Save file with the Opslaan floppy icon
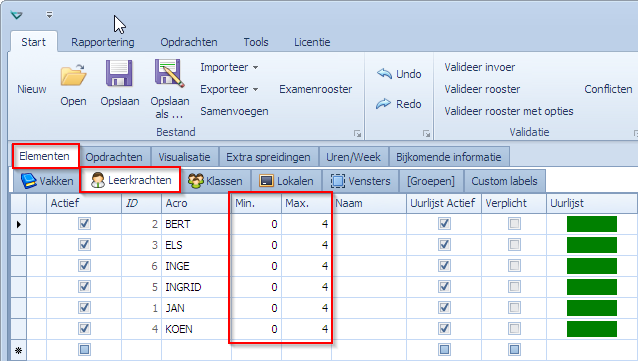This screenshot has width=638, height=361. point(119,73)
